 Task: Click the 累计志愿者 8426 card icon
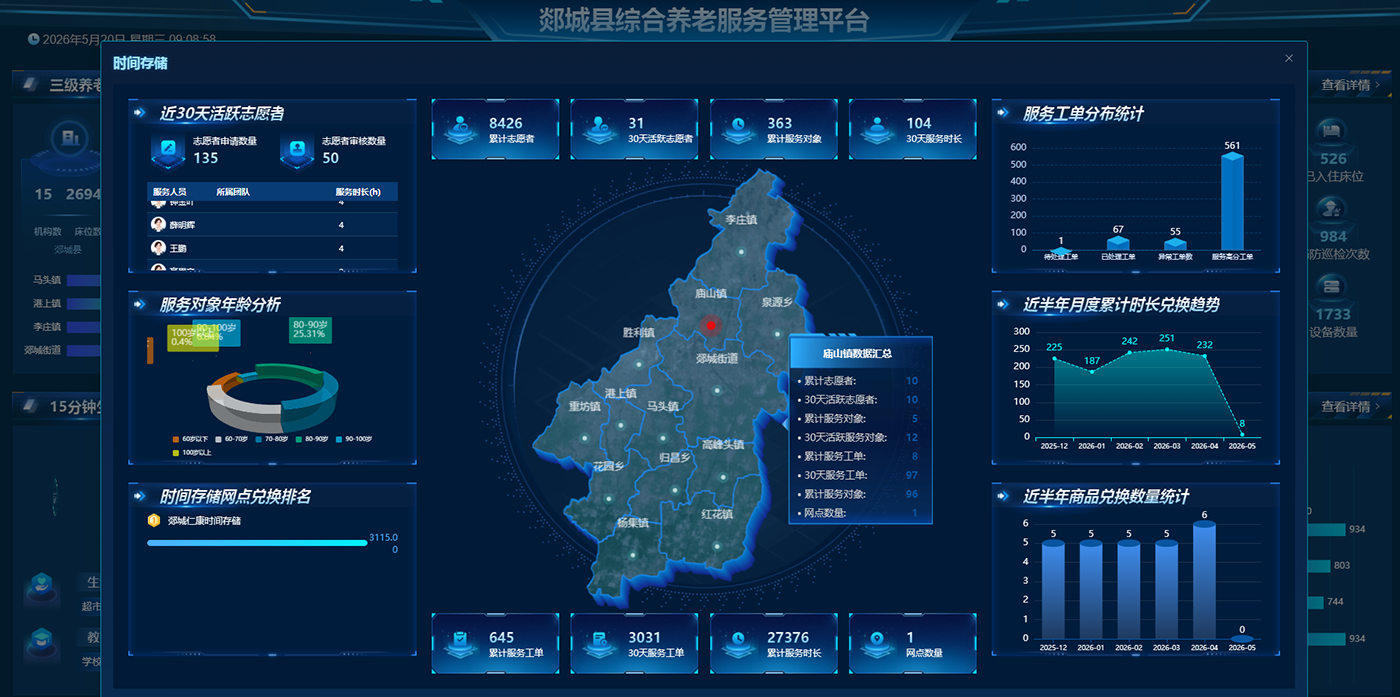(461, 130)
